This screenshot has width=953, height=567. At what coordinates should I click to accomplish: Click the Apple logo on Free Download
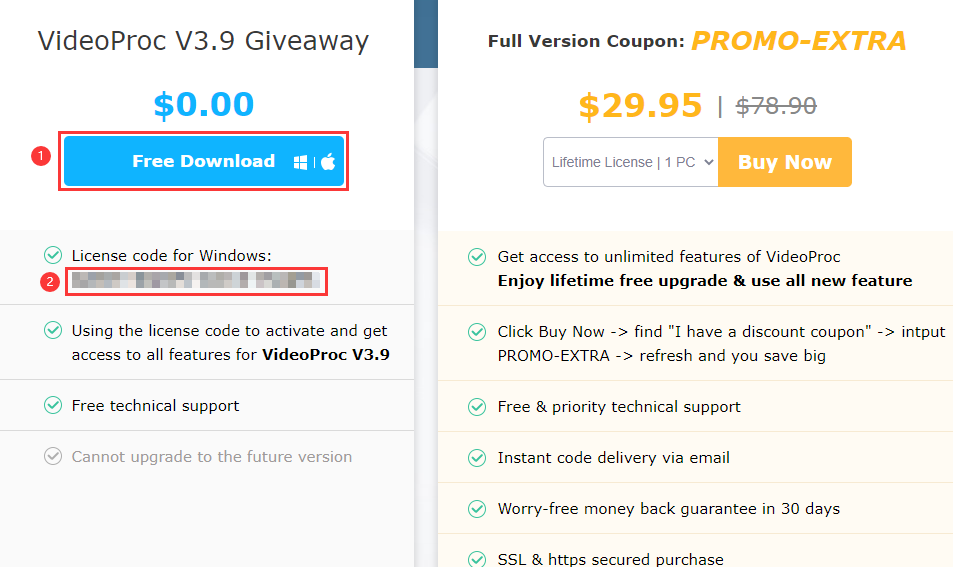coord(328,162)
